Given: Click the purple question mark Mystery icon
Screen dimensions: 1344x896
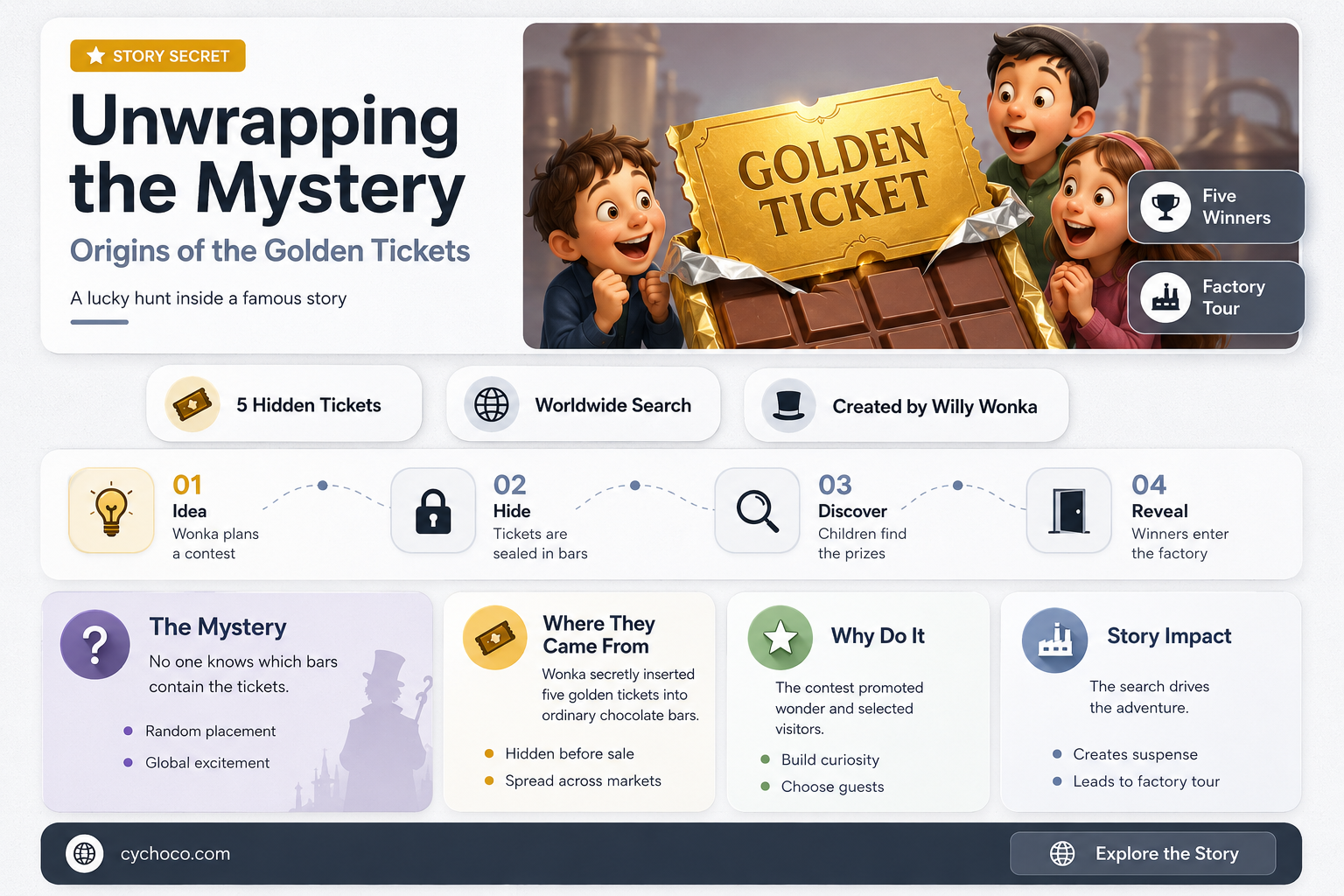Looking at the screenshot, I should 95,644.
